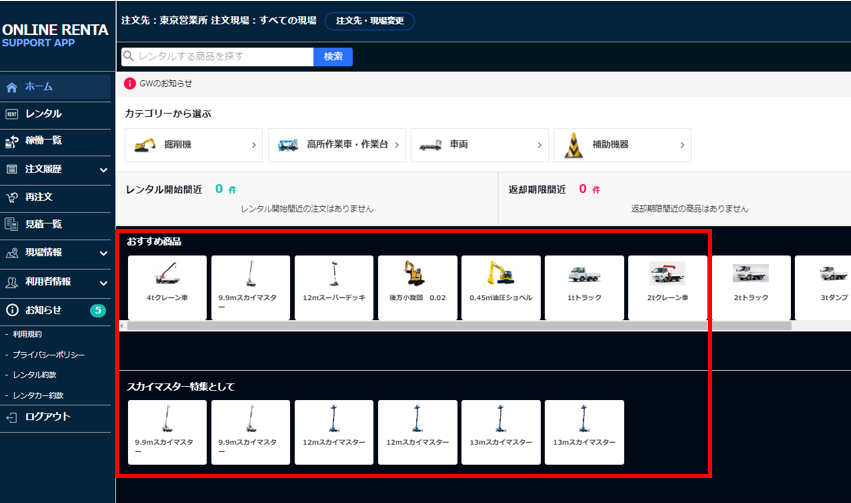851x503 pixels.
Task: Click the レンタル icon in sidebar
Action: click(x=12, y=114)
